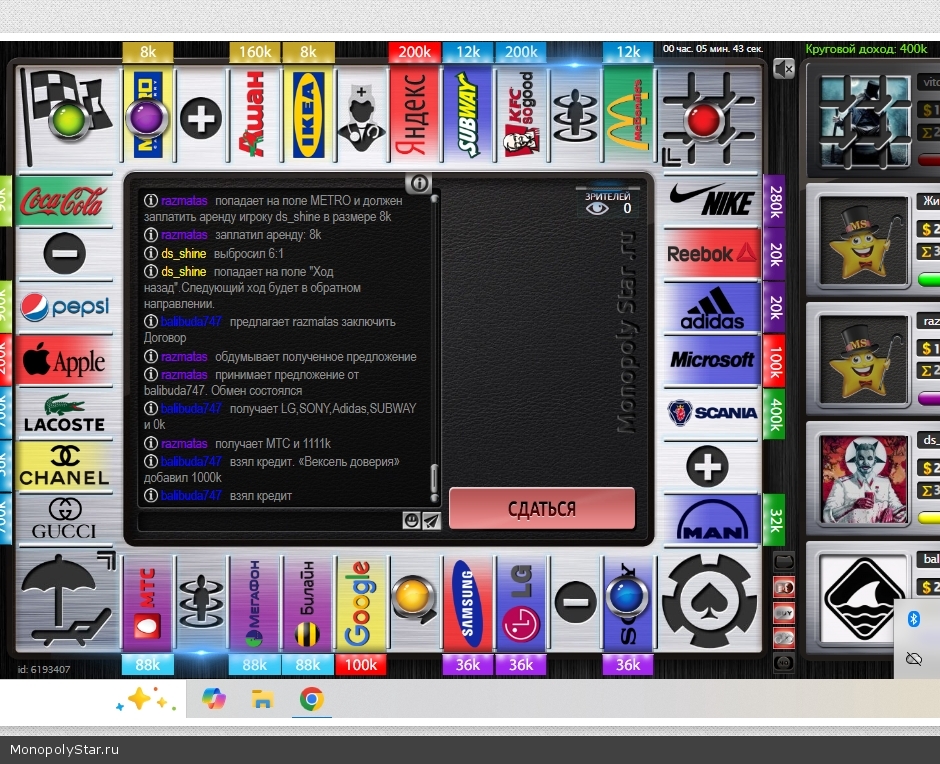Click the 200k price above Яндекс
This screenshot has height=764, width=940.
414,52
